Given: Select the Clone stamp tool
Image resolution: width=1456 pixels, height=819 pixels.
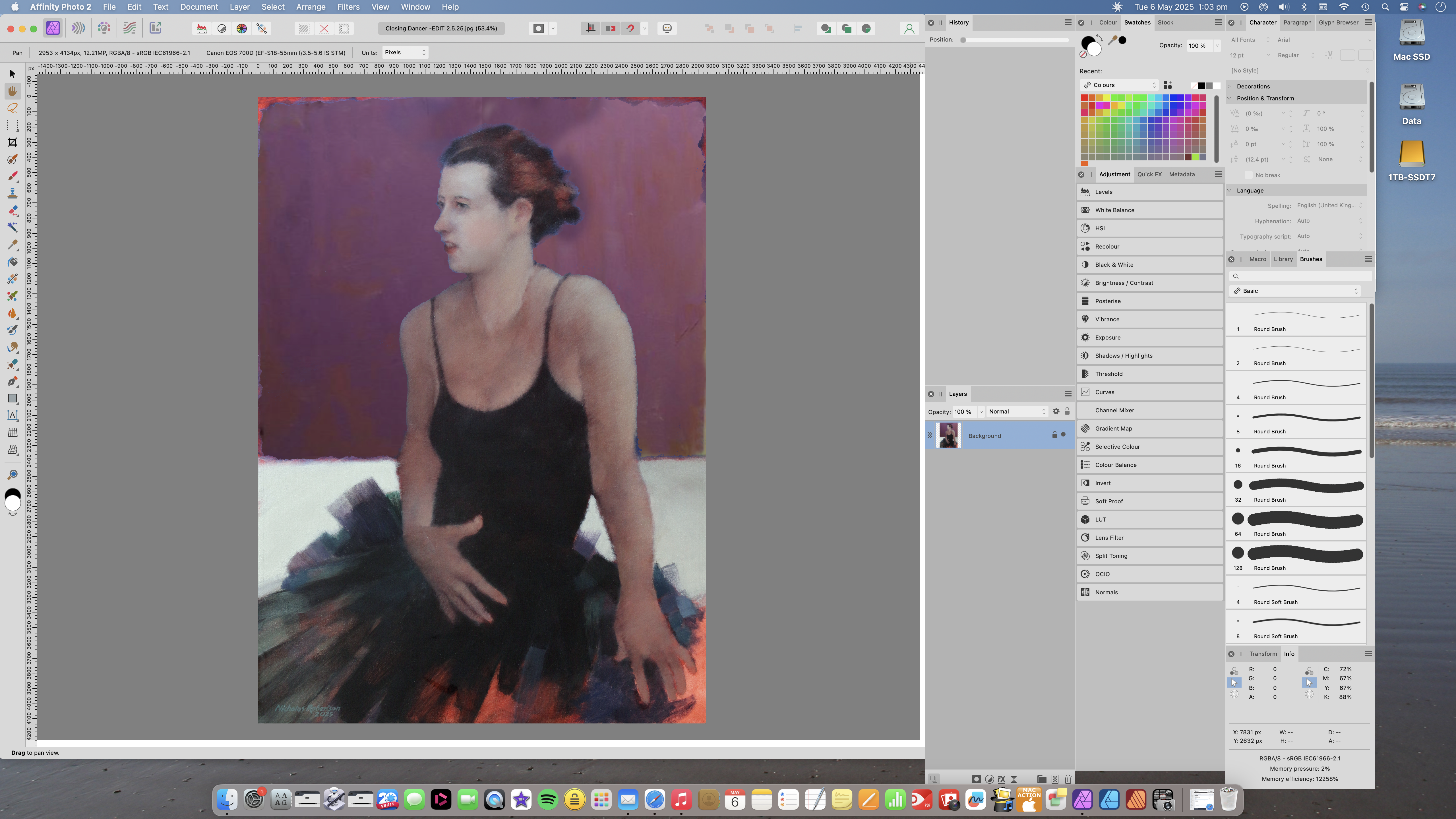Looking at the screenshot, I should point(13,193).
